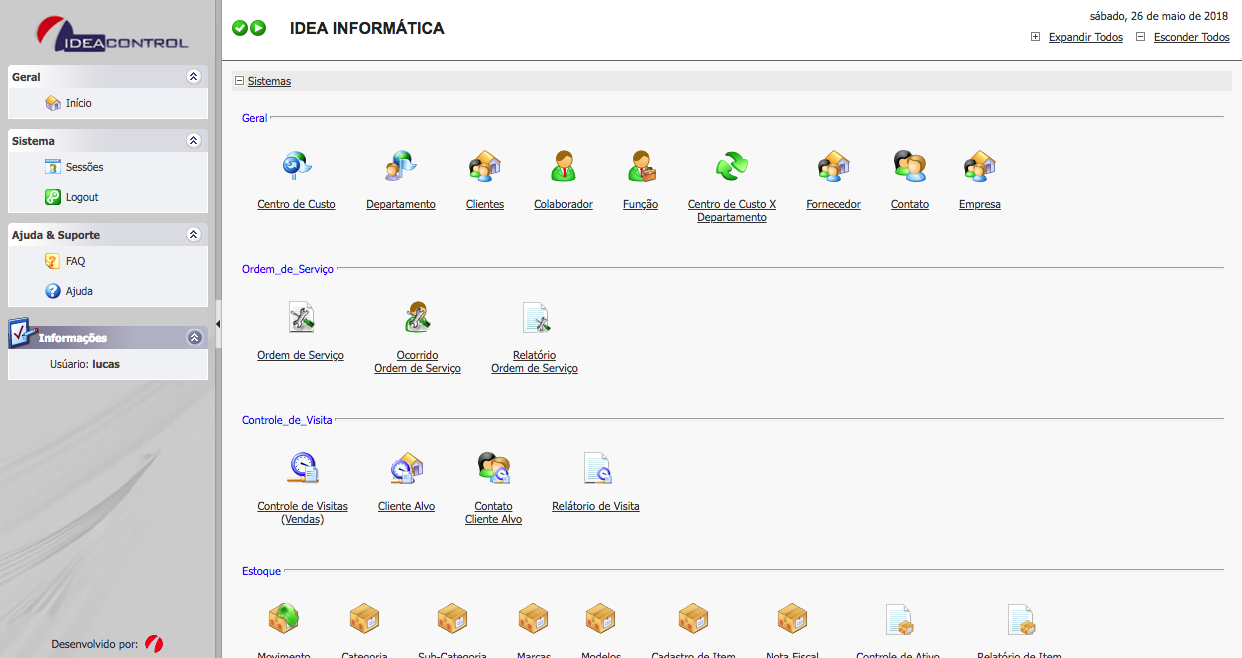Open the Cliente Alvo icon
This screenshot has width=1242, height=658.
click(x=407, y=467)
